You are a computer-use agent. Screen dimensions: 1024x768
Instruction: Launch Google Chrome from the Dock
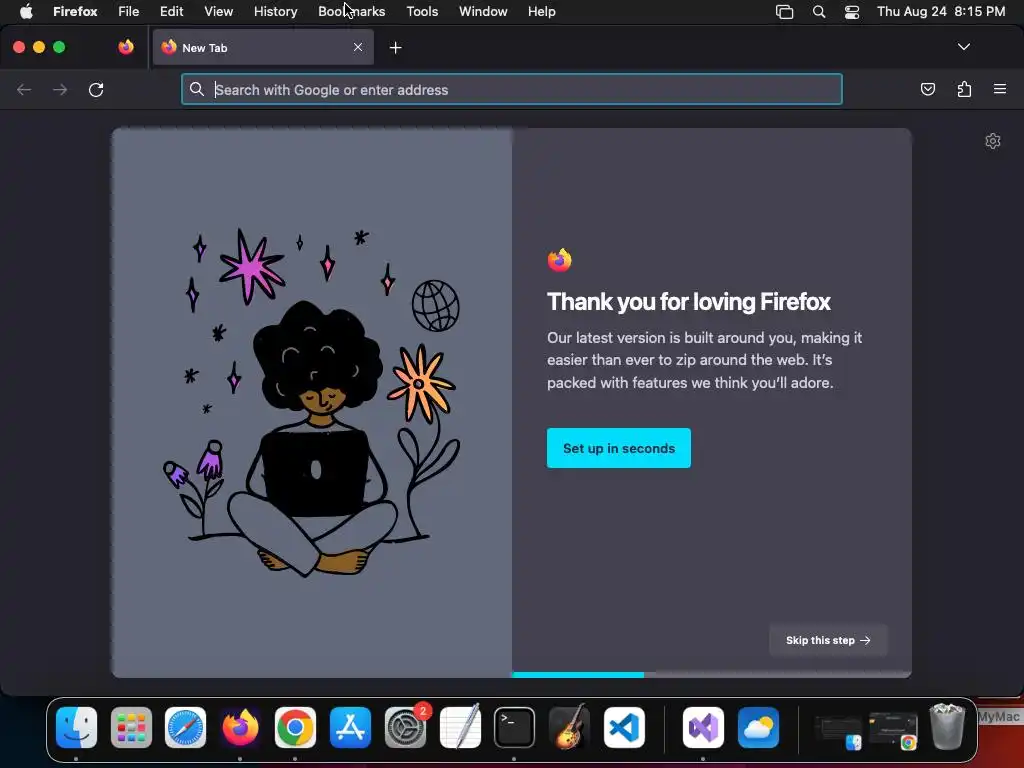coord(295,727)
